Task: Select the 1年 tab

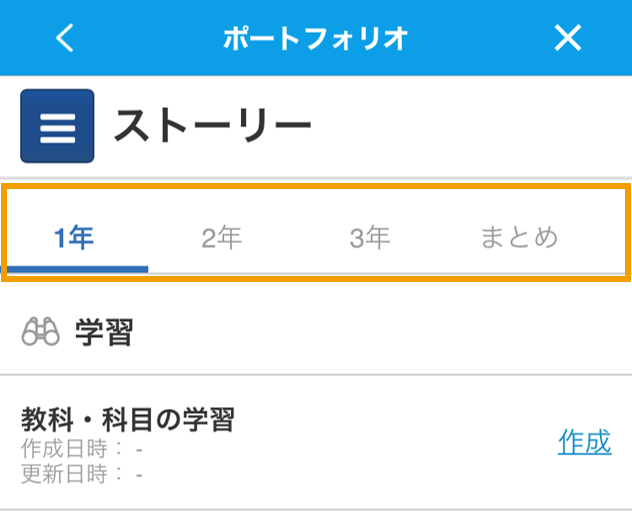Action: tap(74, 238)
